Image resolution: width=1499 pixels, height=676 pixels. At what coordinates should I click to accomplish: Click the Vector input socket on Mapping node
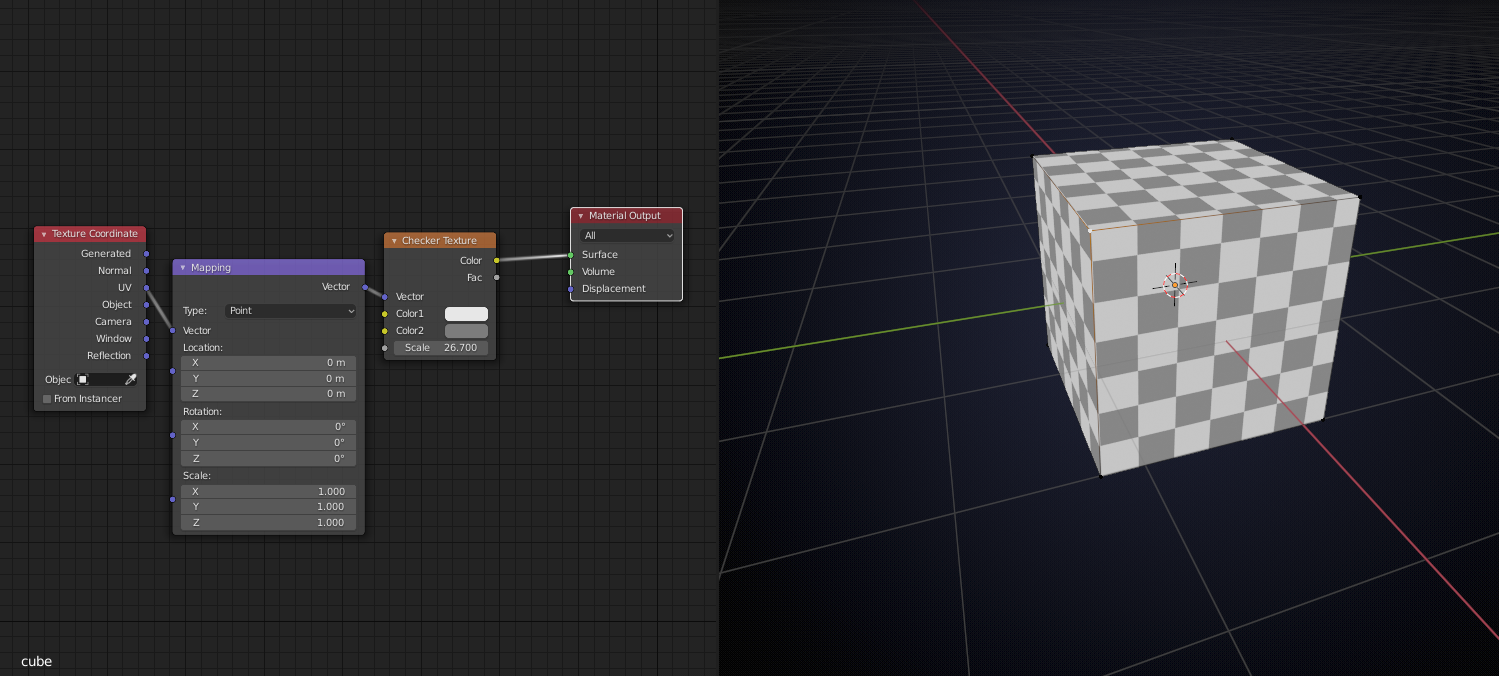tap(174, 330)
